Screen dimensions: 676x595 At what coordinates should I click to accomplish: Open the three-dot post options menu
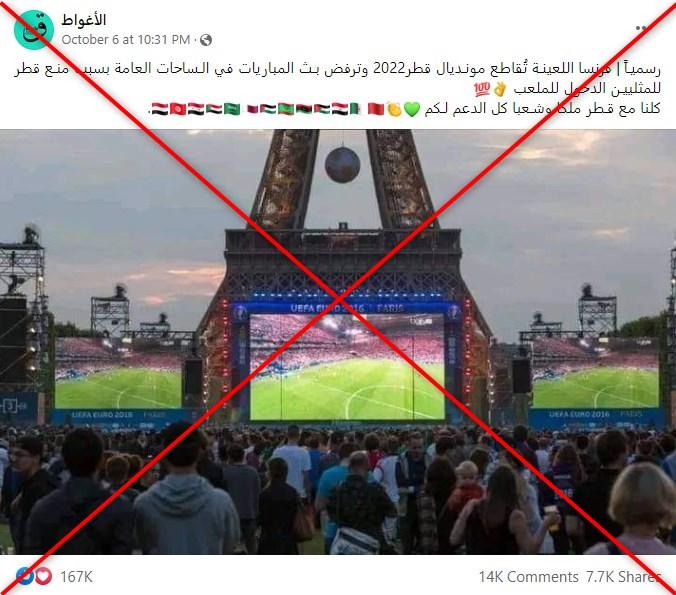pos(641,28)
